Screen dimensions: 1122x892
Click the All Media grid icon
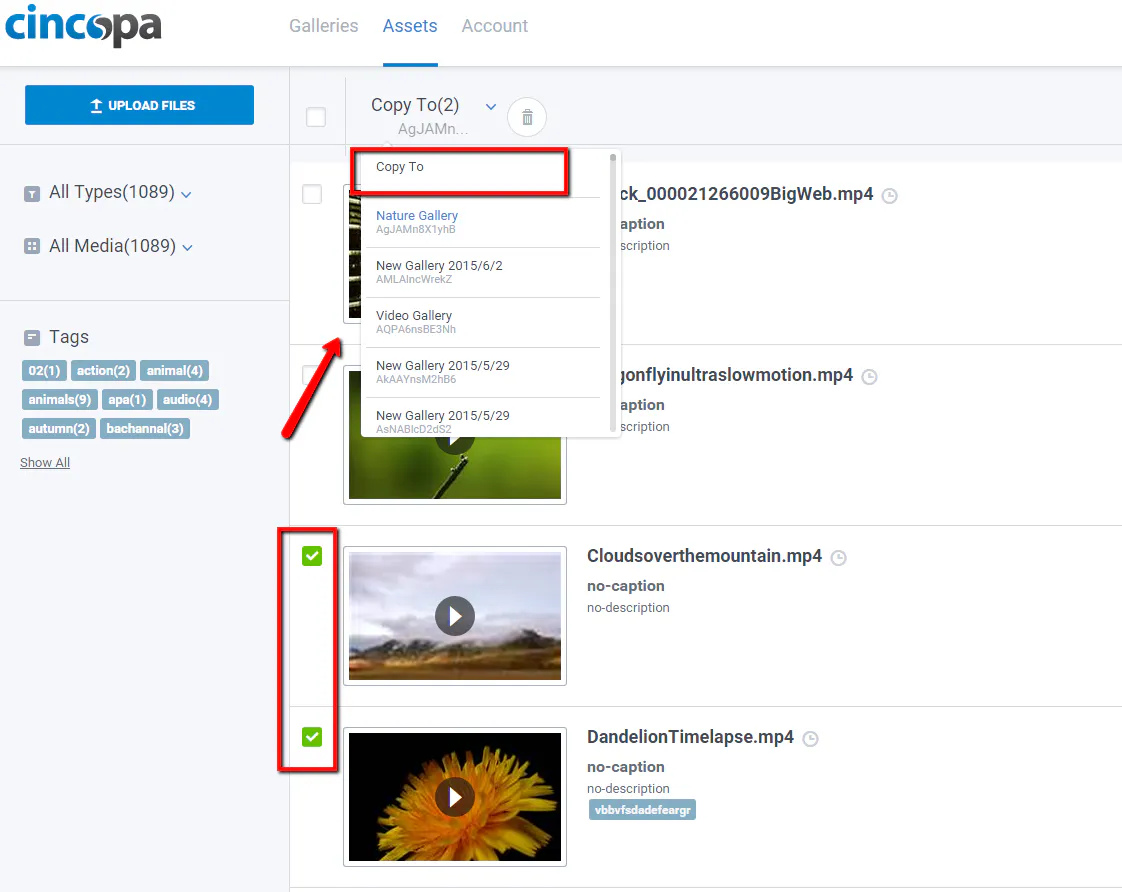(32, 247)
